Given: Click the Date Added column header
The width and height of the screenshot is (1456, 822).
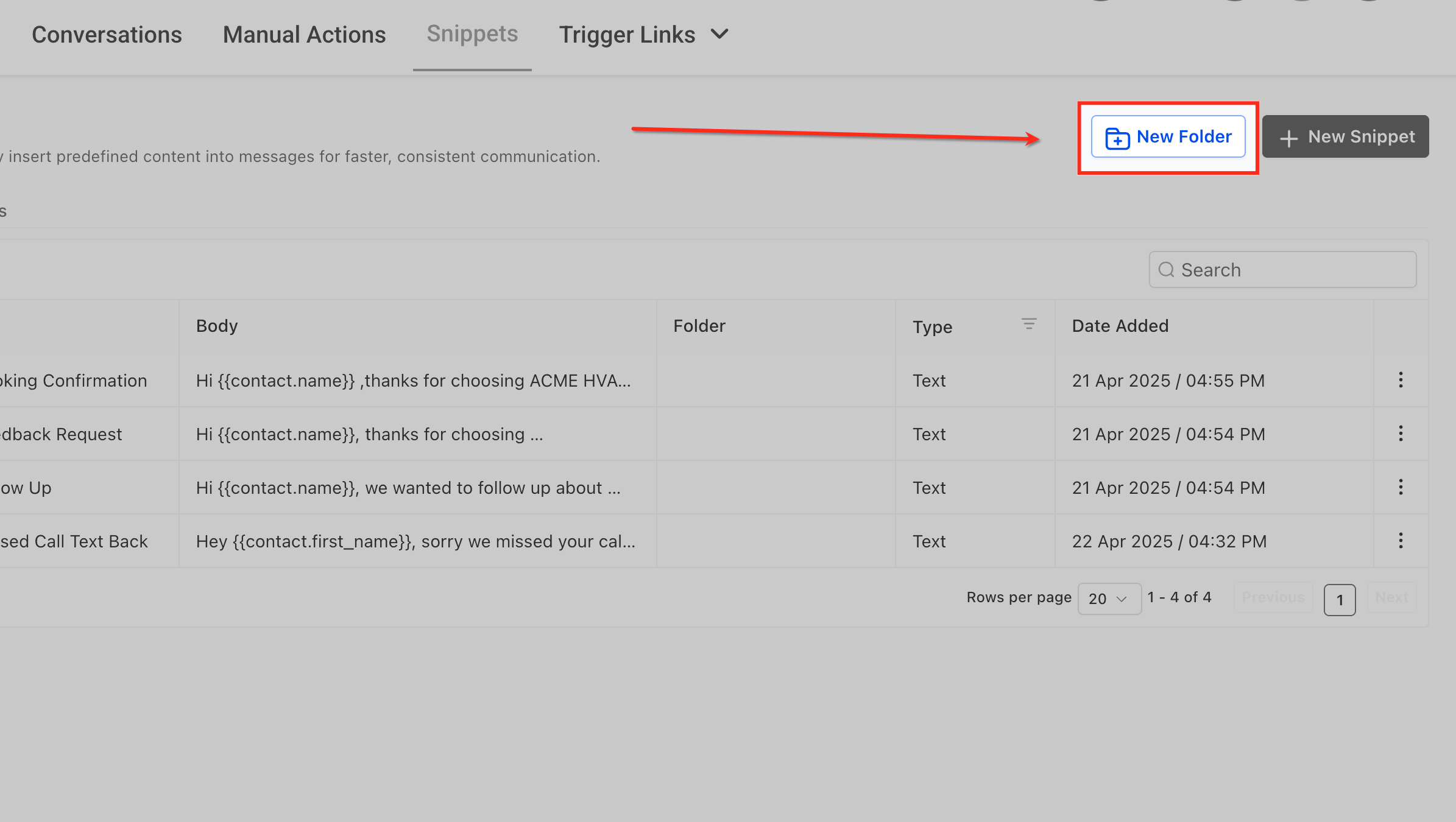Looking at the screenshot, I should pos(1120,326).
